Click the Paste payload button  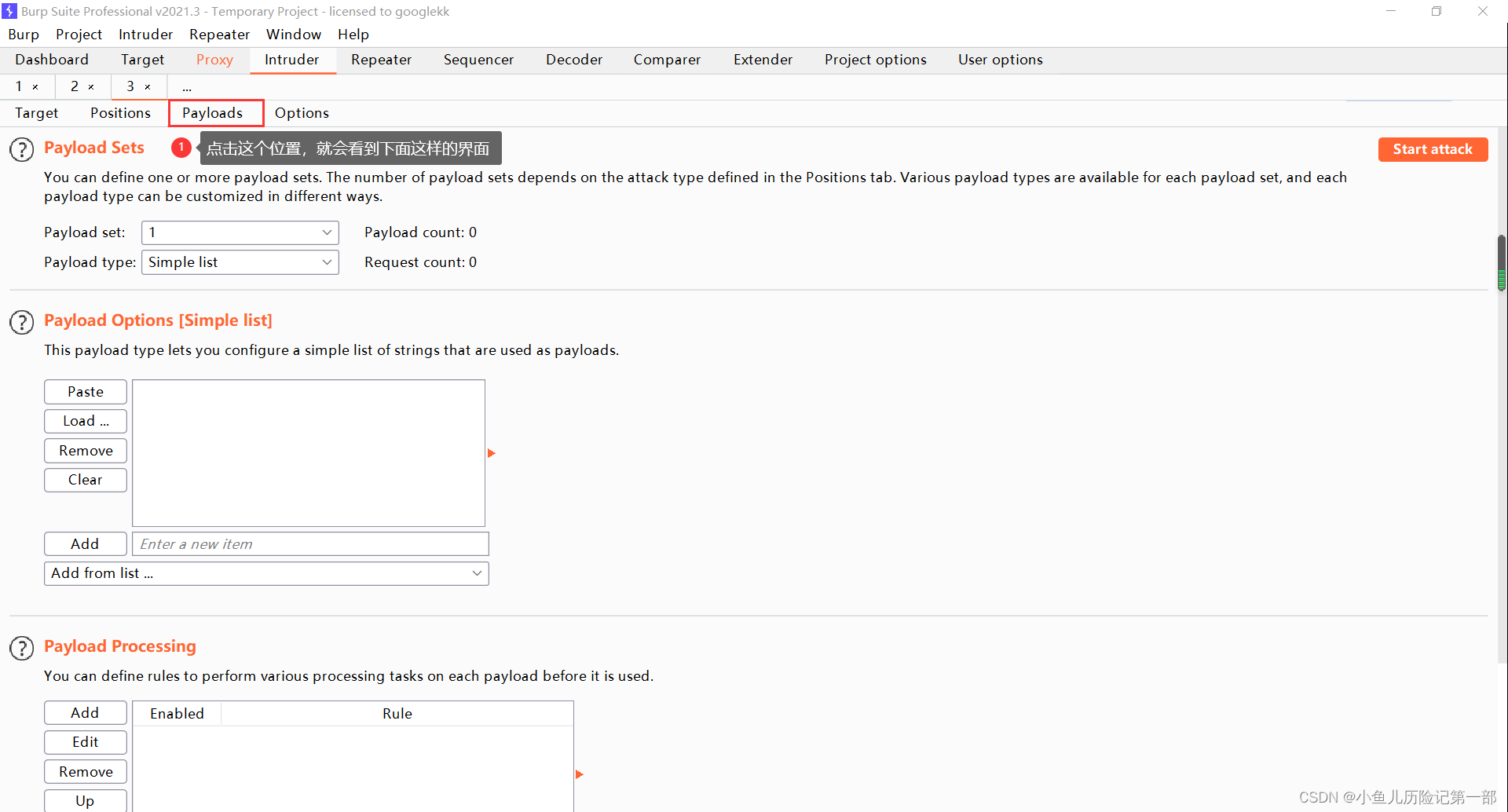[86, 392]
